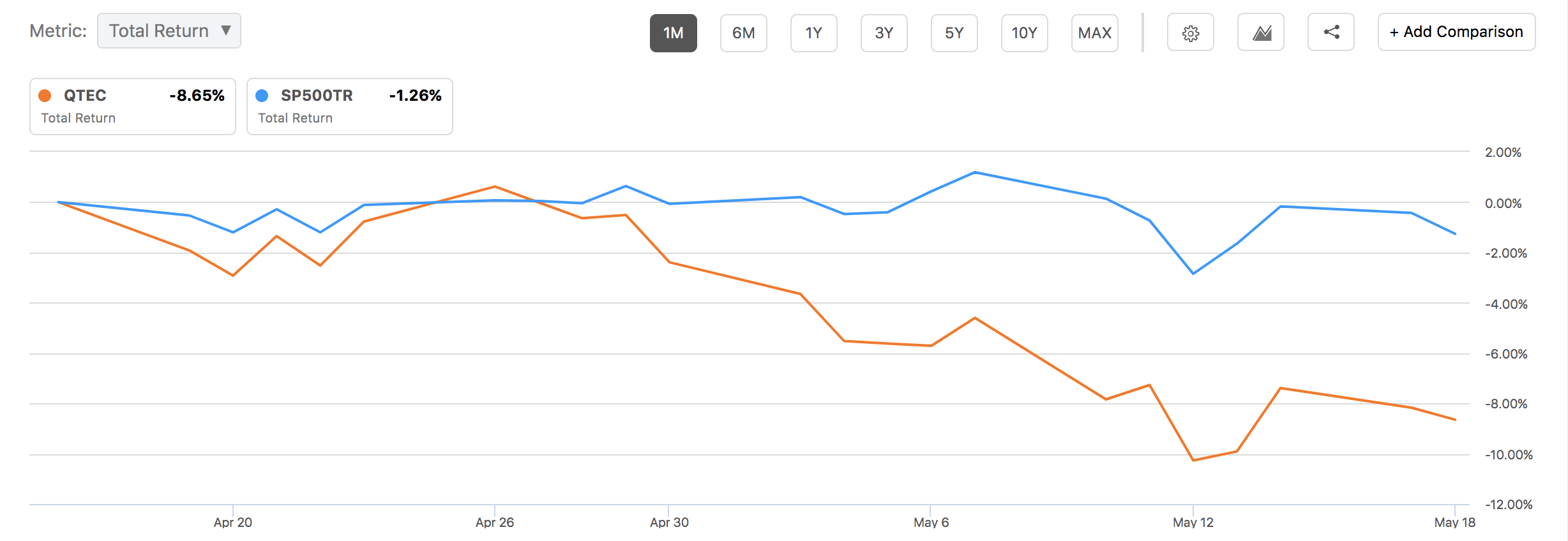The width and height of the screenshot is (1568, 541).
Task: Open the Total Return metric dropdown
Action: coord(160,31)
